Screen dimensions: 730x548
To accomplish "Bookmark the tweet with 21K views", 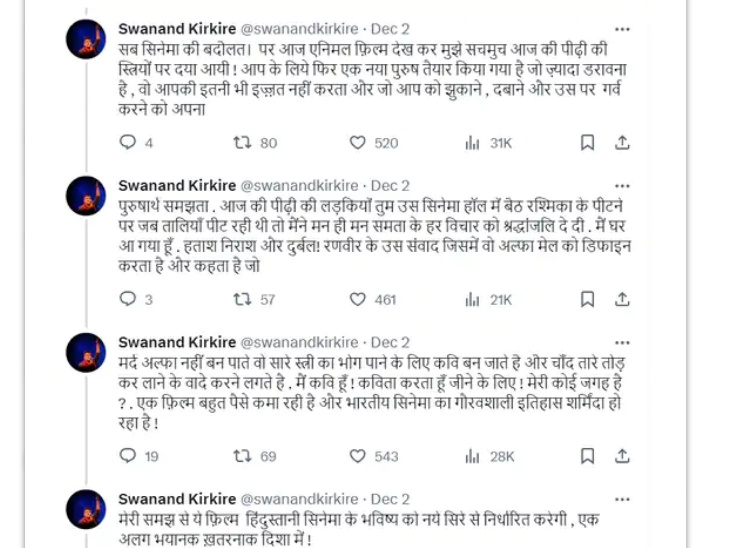I will click(588, 299).
